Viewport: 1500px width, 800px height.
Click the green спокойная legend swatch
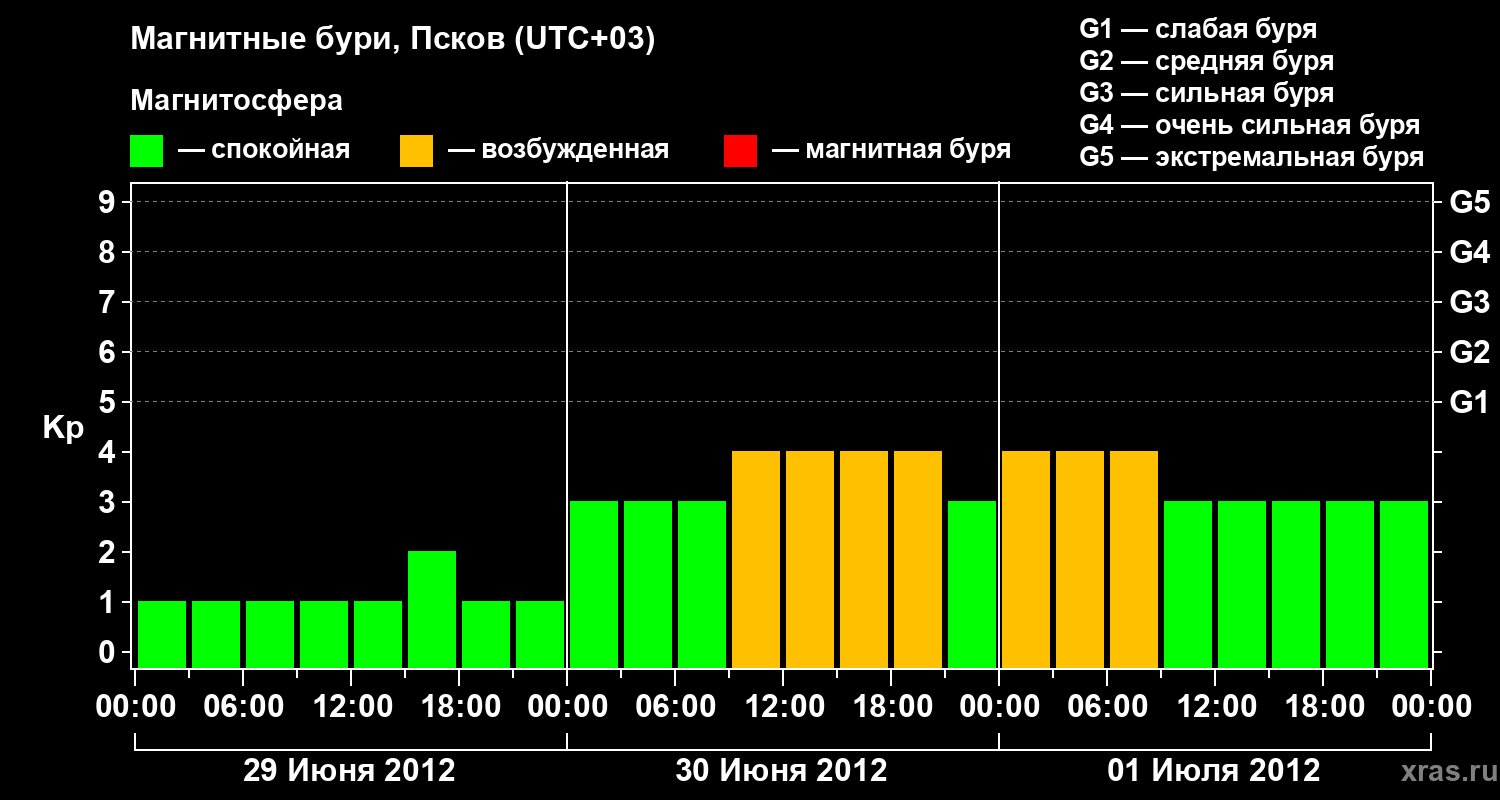click(146, 151)
